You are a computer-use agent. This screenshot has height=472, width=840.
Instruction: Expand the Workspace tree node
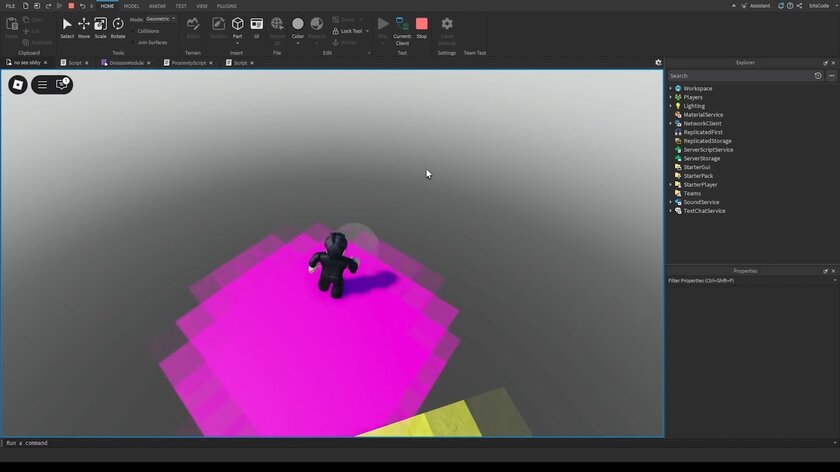point(671,88)
